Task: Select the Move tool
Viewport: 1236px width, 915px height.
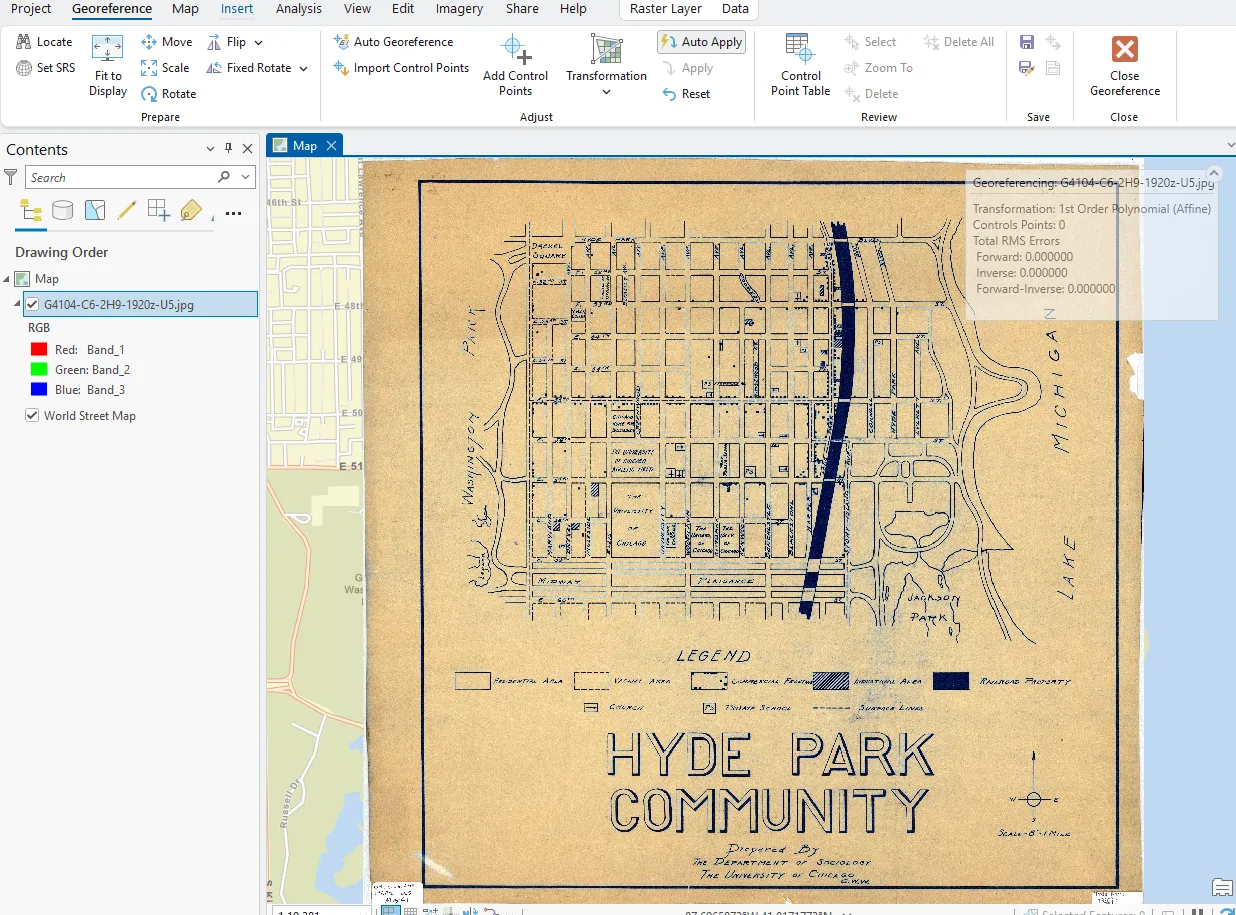Action: (x=166, y=42)
